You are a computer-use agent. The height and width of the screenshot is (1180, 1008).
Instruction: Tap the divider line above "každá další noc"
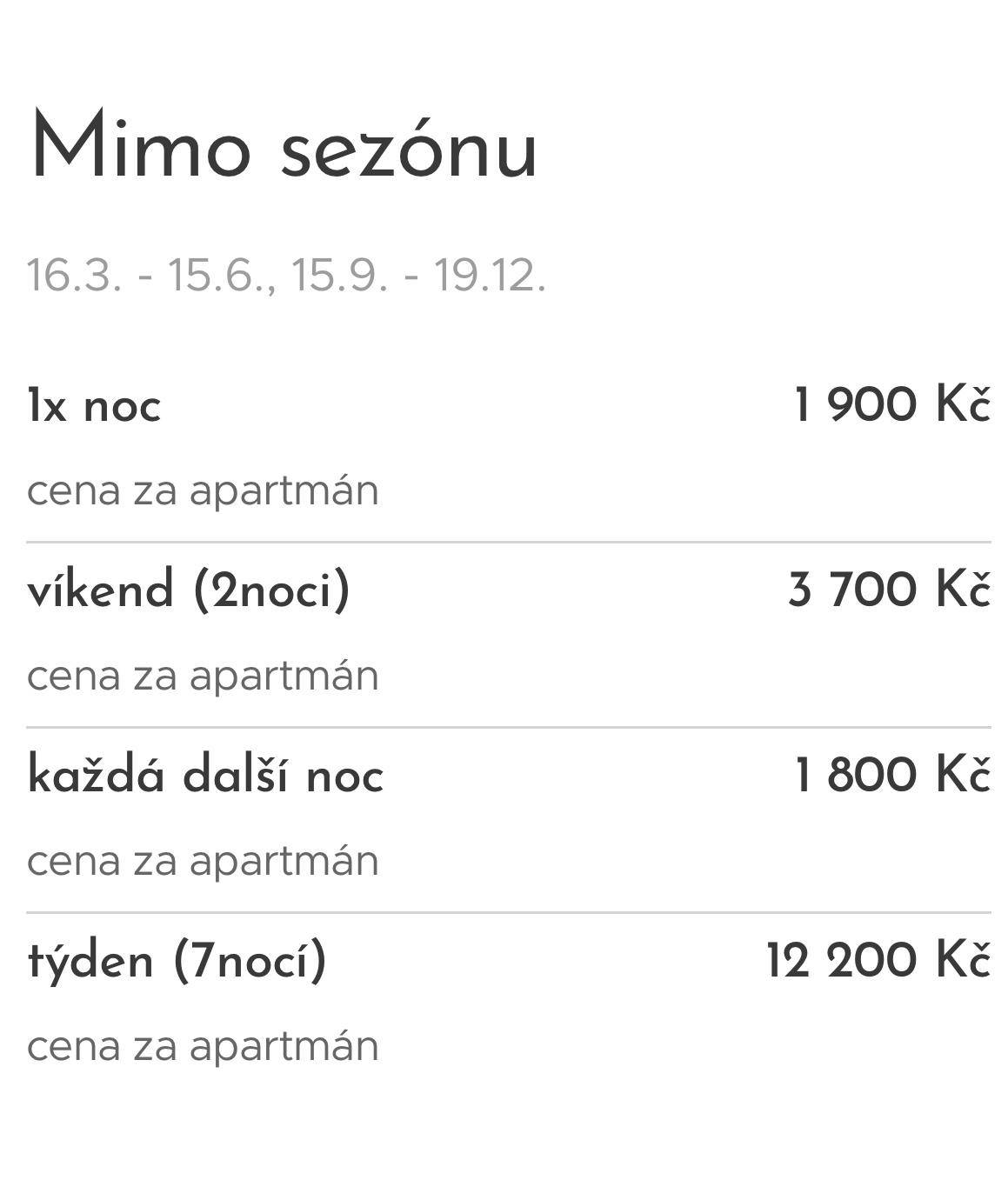(508, 727)
